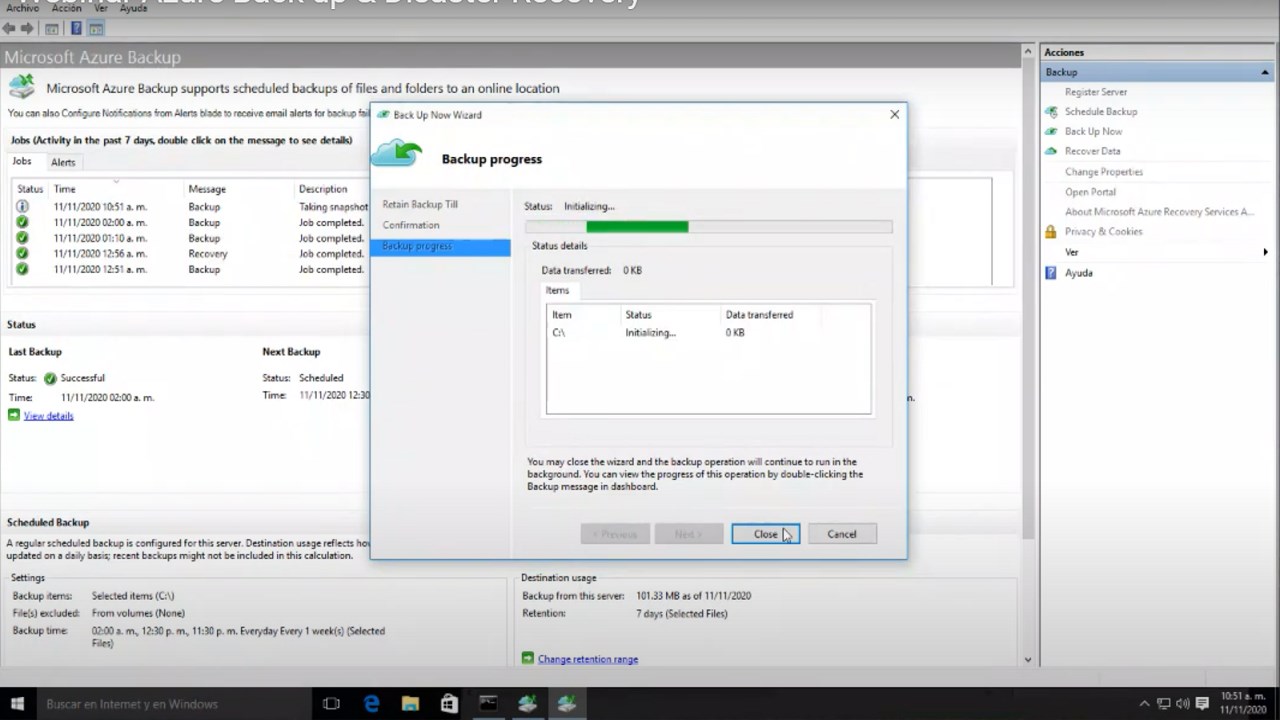Click the Status column header in Jobs list
Viewport: 1280px width, 720px height.
[x=30, y=189]
